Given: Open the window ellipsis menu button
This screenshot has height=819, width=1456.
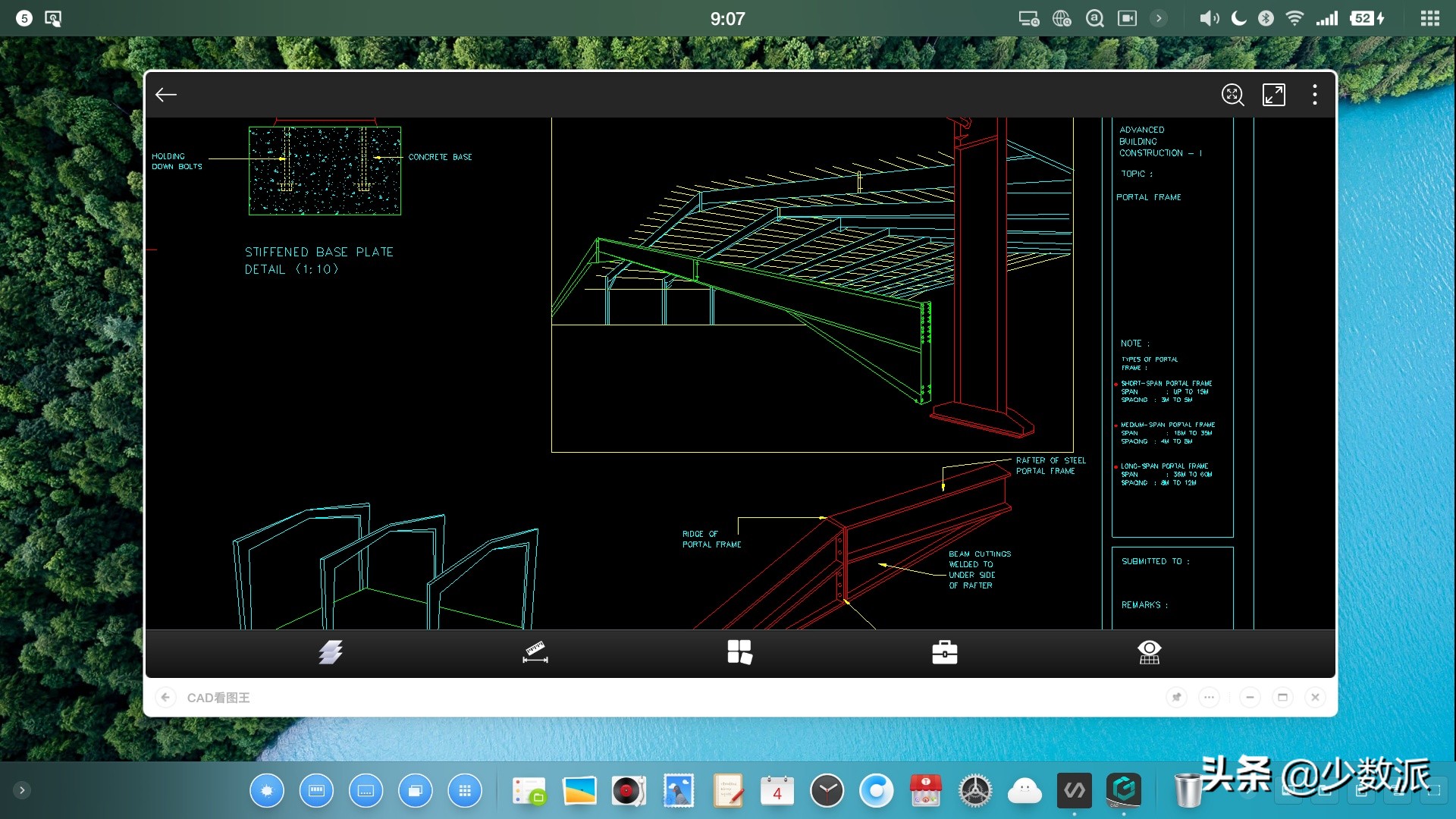Looking at the screenshot, I should click(x=1209, y=697).
